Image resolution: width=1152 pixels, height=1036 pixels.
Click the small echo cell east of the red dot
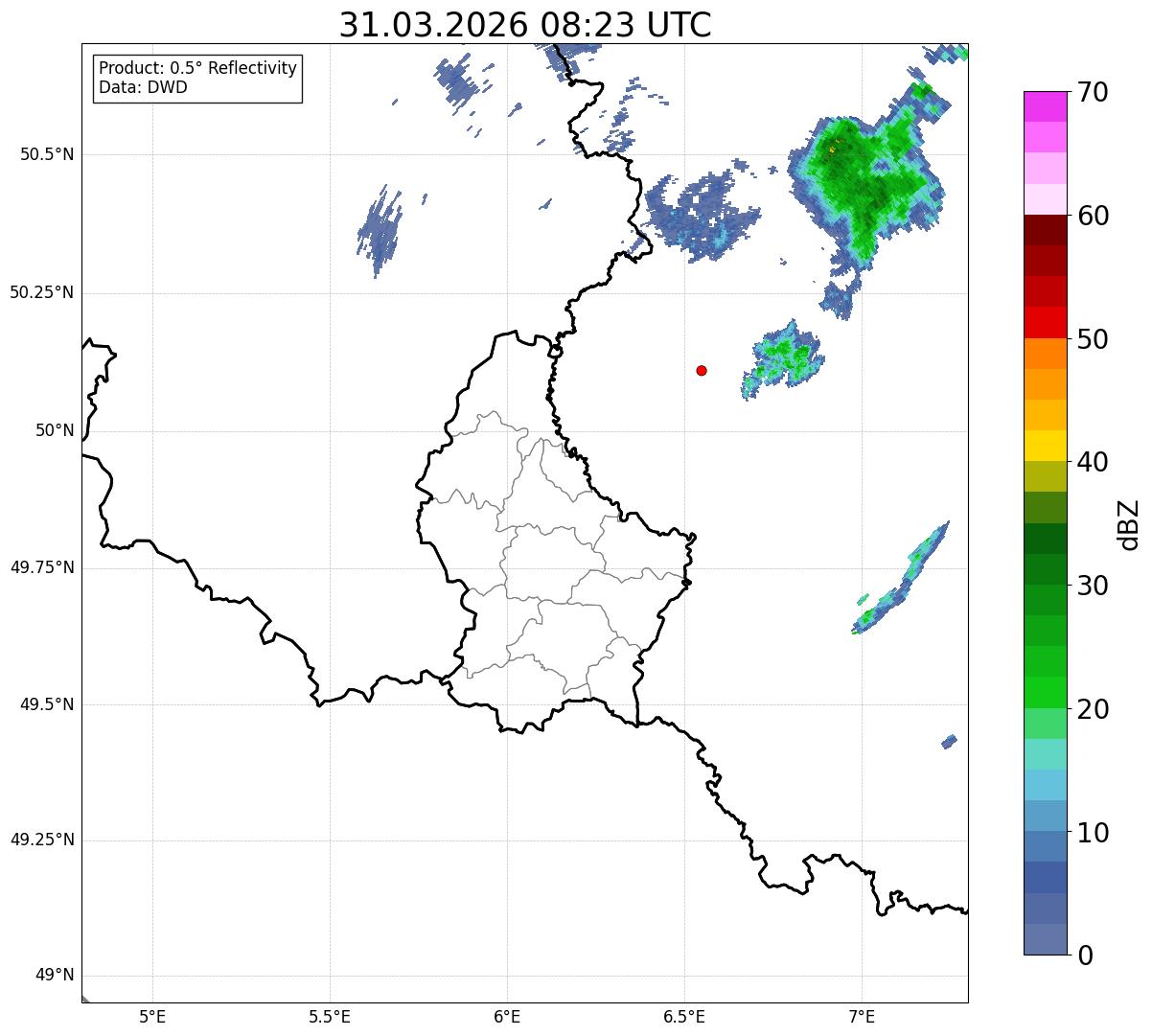784,358
